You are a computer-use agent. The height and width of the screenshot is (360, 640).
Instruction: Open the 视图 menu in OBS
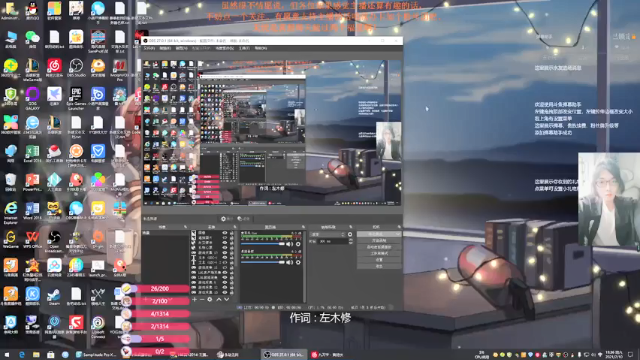(x=181, y=48)
